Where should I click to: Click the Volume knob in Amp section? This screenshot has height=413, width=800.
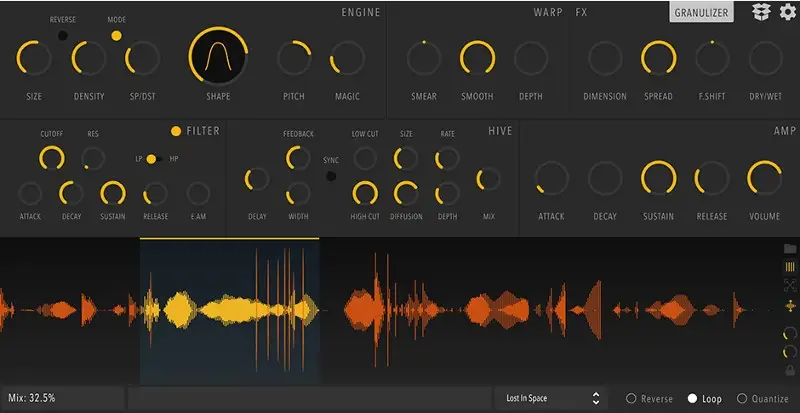765,179
